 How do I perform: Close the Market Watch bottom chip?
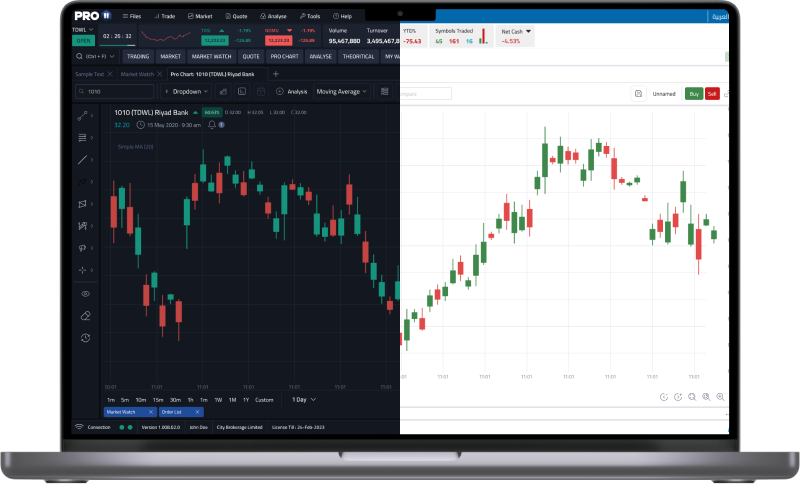(150, 411)
